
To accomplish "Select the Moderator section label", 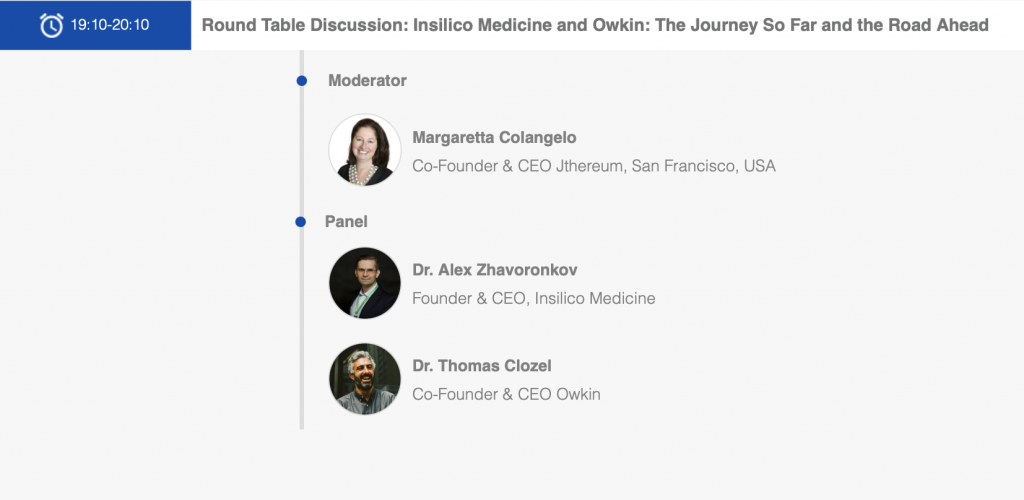I will point(367,81).
